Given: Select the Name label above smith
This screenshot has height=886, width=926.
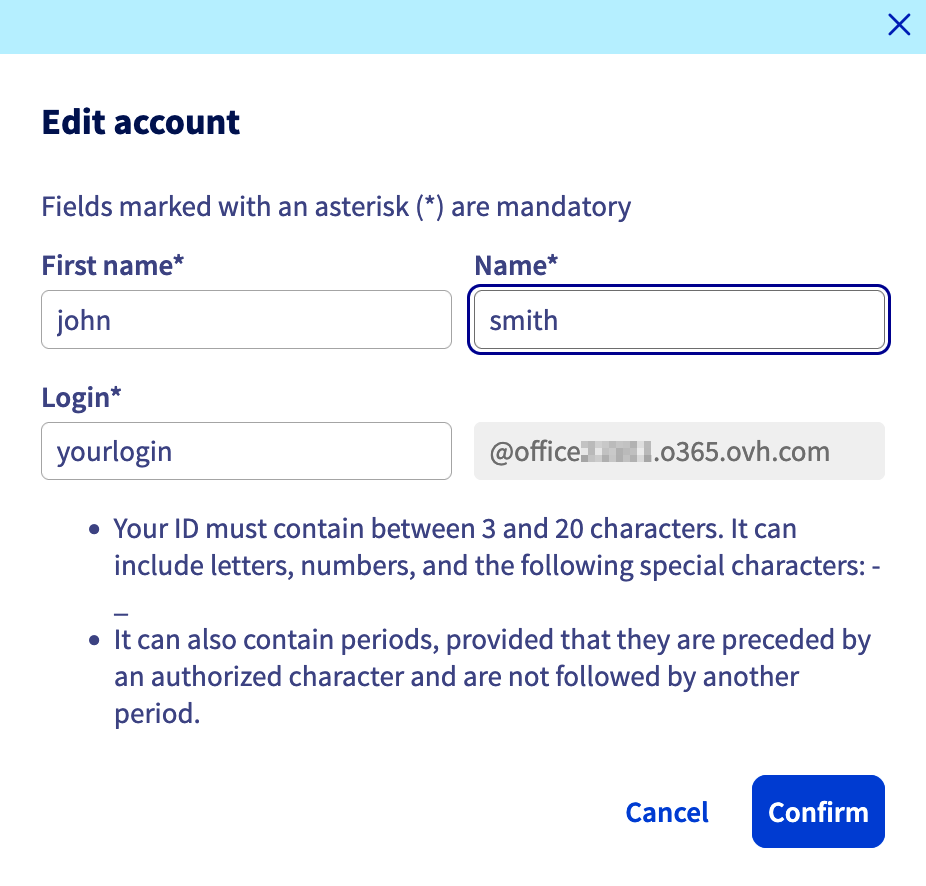Looking at the screenshot, I should tap(516, 266).
